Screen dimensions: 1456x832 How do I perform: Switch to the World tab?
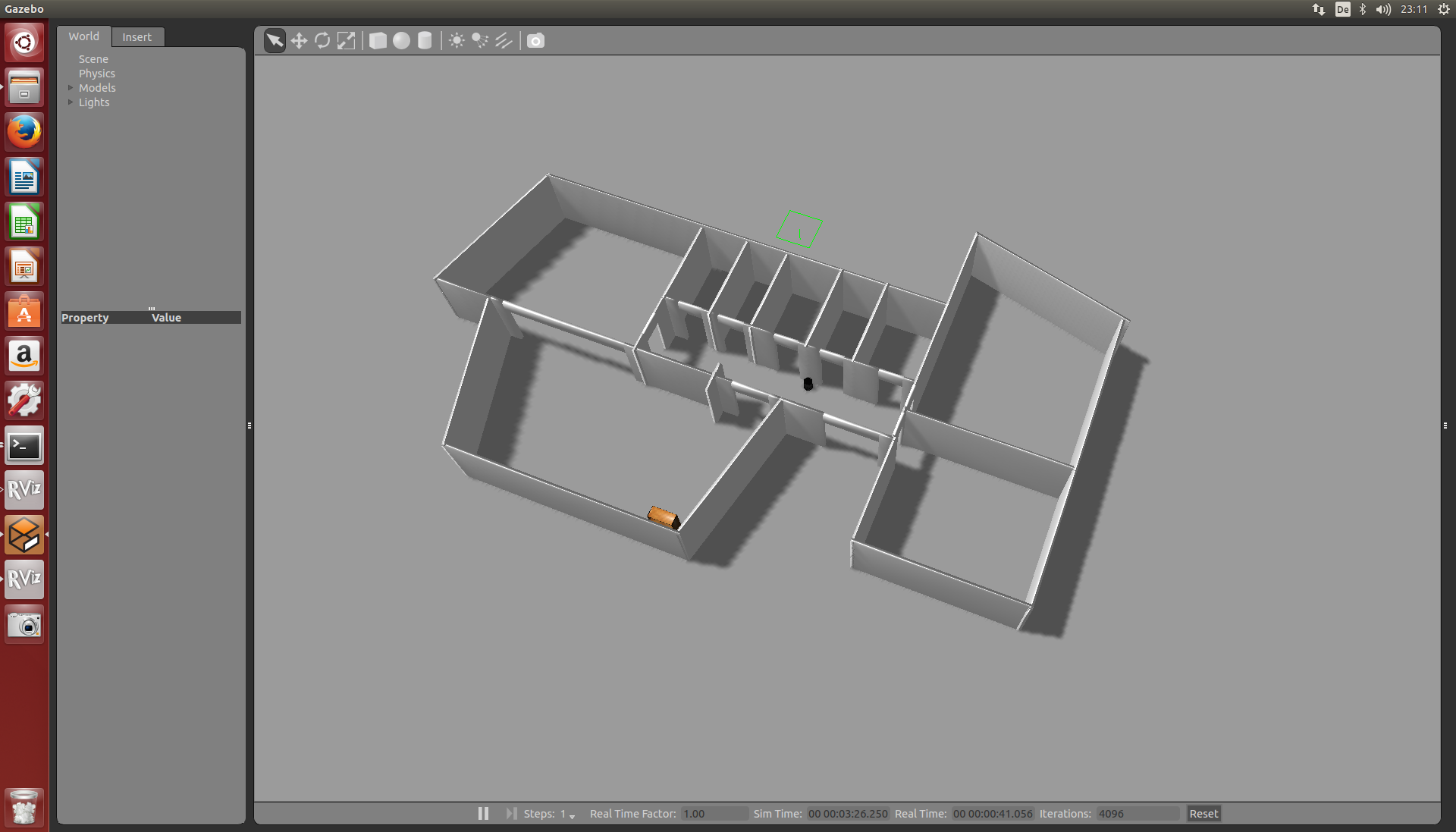(x=83, y=36)
